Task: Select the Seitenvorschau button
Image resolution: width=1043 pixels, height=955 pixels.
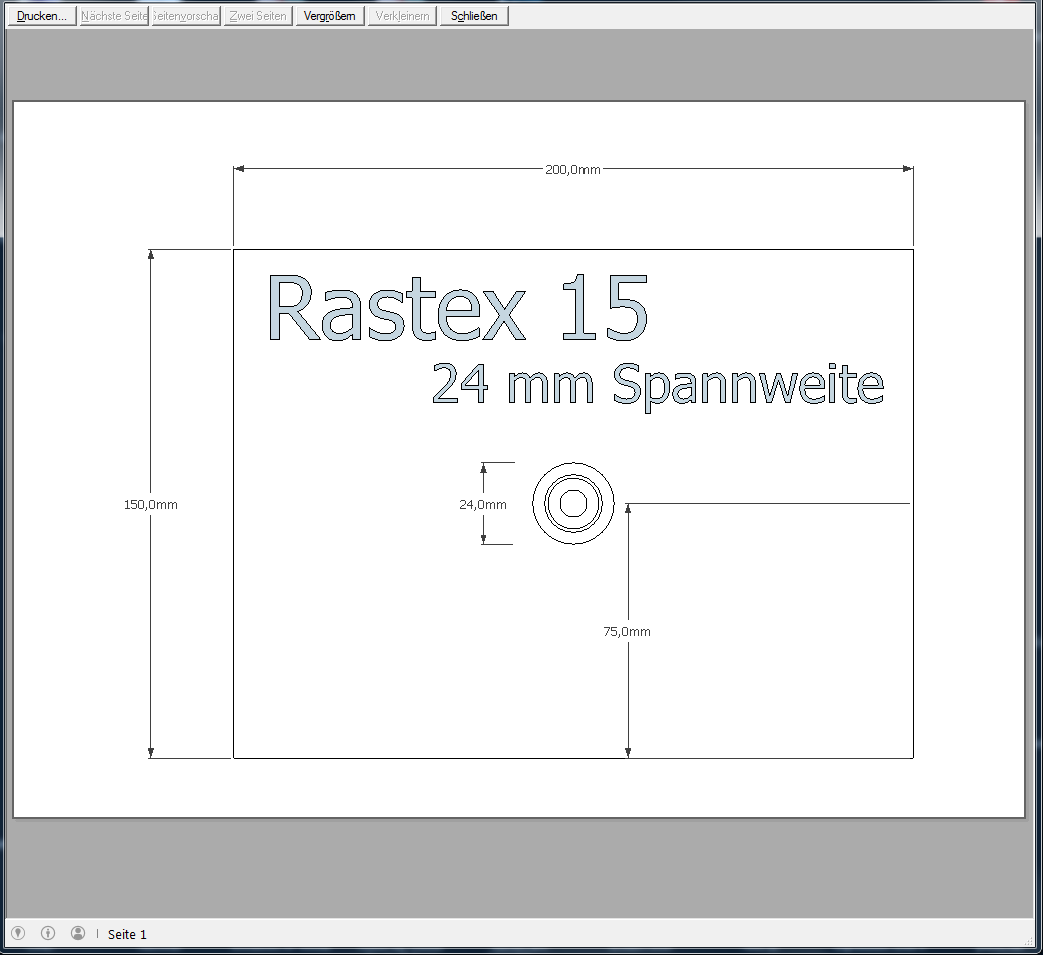Action: coord(185,16)
